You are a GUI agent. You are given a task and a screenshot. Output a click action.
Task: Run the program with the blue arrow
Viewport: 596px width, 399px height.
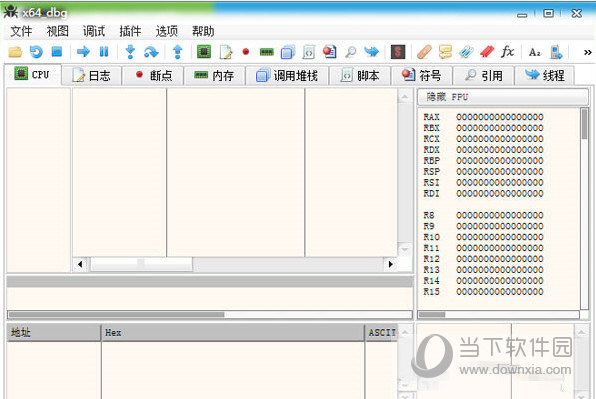pos(83,51)
